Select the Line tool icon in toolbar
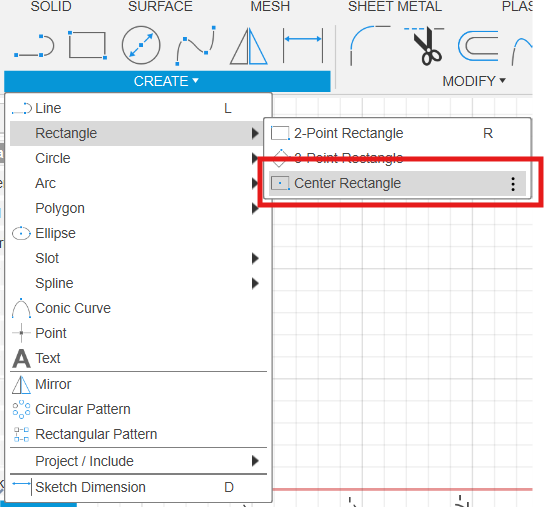544x507 pixels. (x=34, y=46)
